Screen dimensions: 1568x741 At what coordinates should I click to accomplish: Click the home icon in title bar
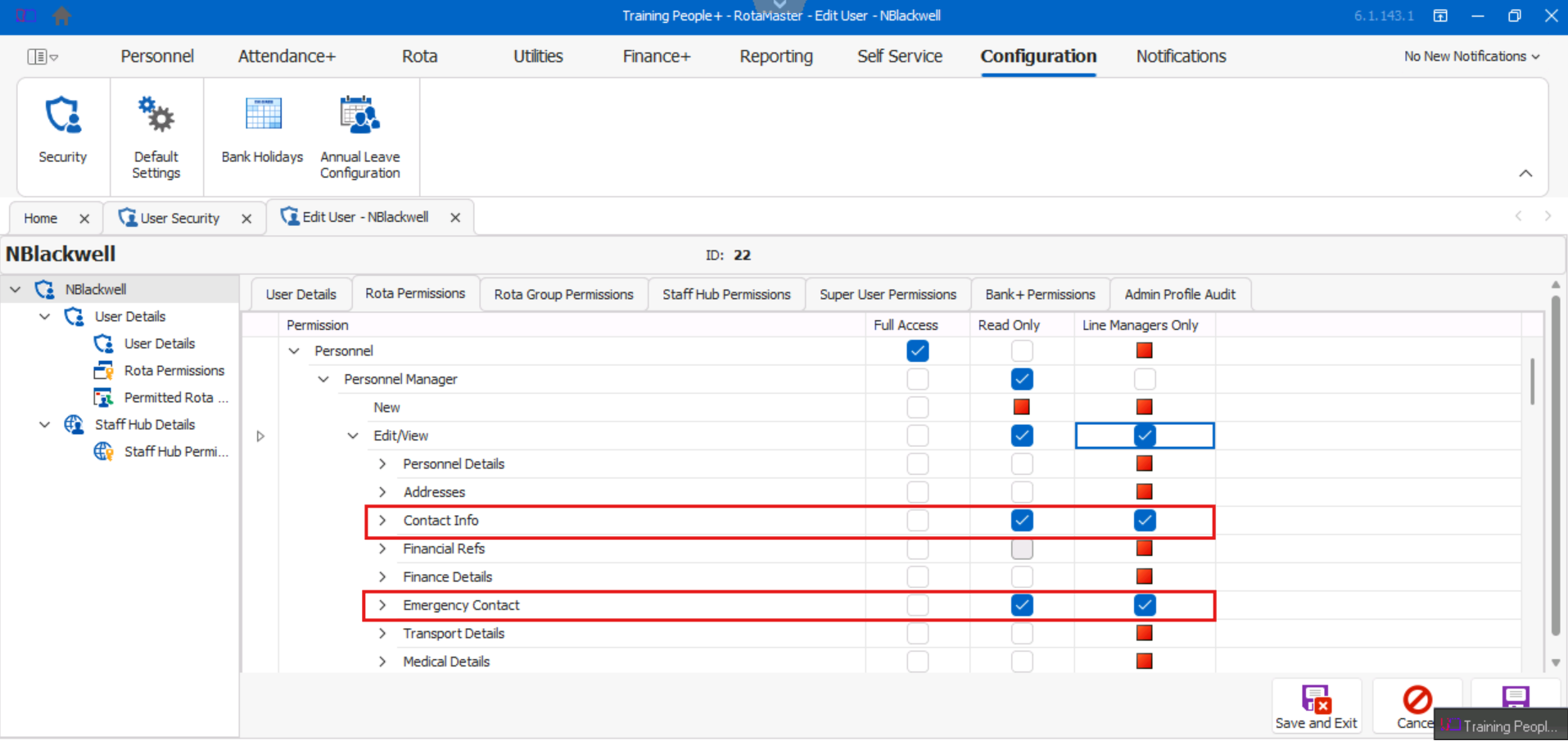[61, 16]
